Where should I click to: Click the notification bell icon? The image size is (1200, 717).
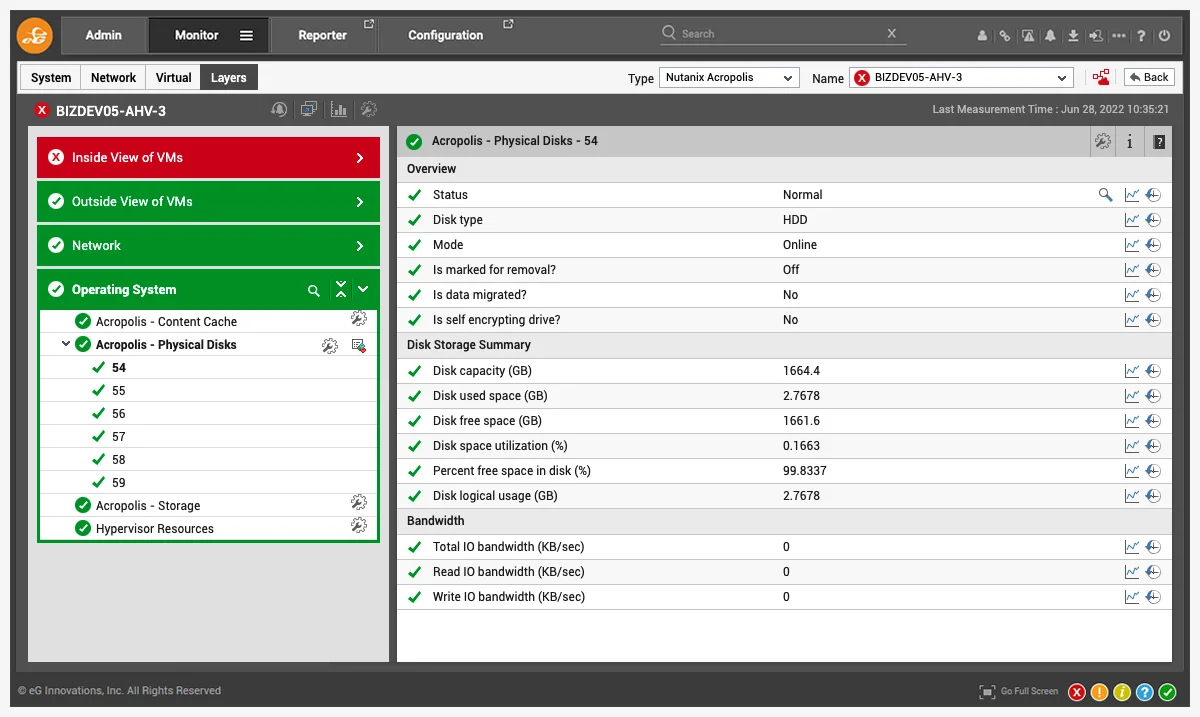click(1050, 35)
